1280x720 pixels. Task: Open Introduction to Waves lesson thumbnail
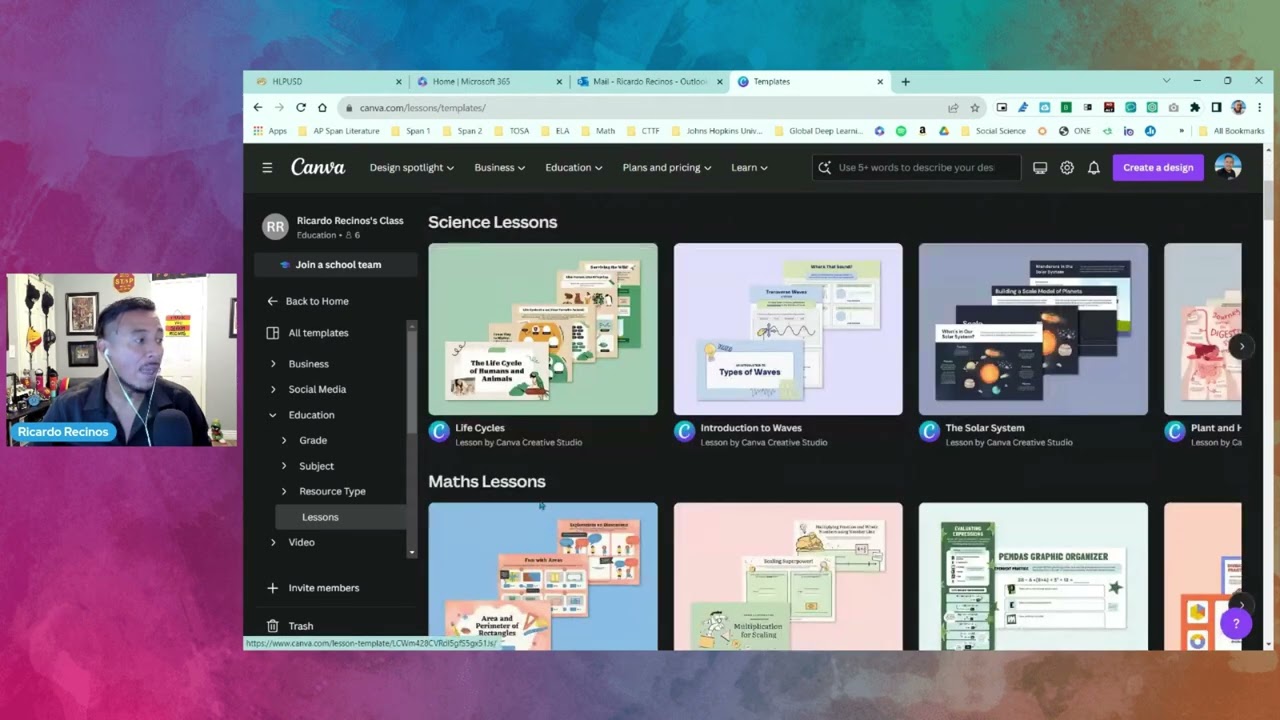pyautogui.click(x=788, y=329)
